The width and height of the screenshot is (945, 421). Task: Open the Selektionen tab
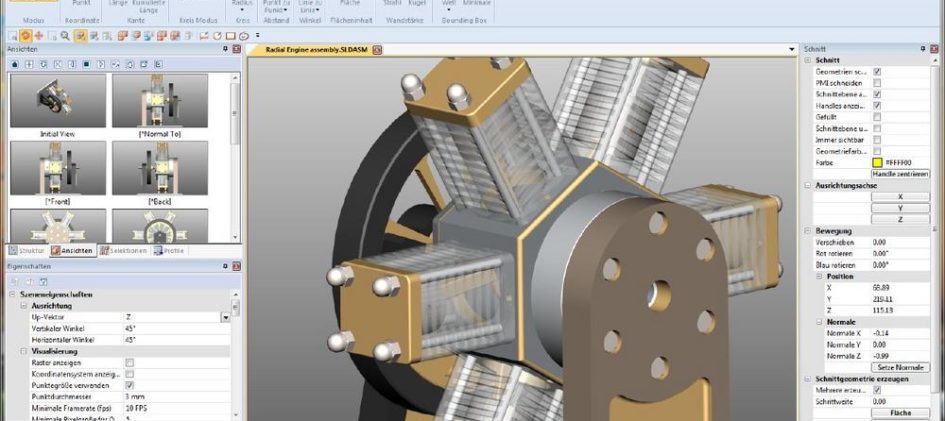click(x=124, y=250)
